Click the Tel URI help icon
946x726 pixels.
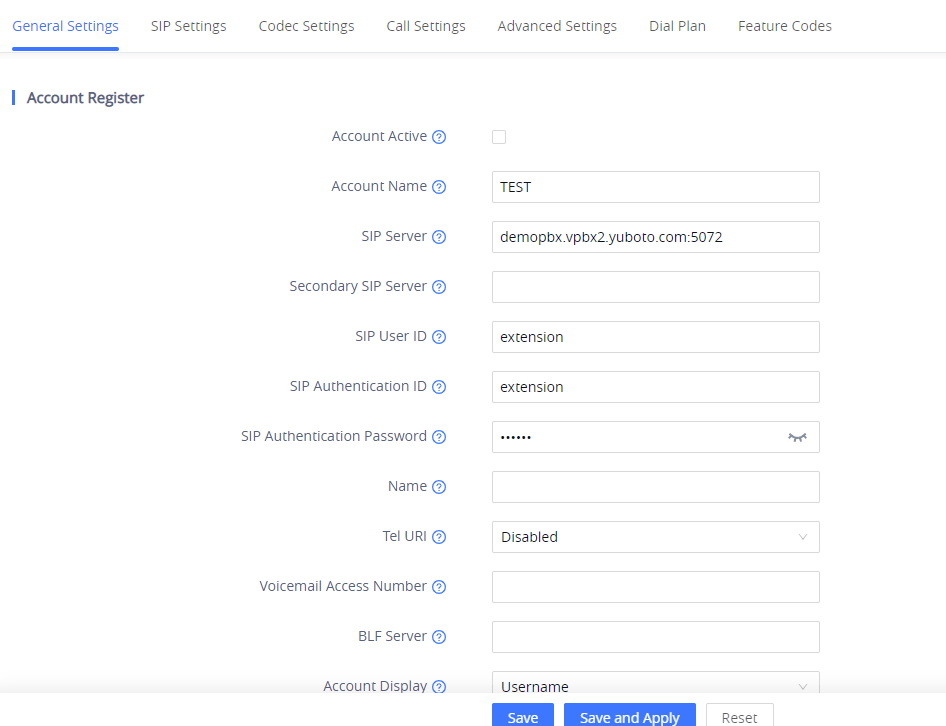(439, 537)
